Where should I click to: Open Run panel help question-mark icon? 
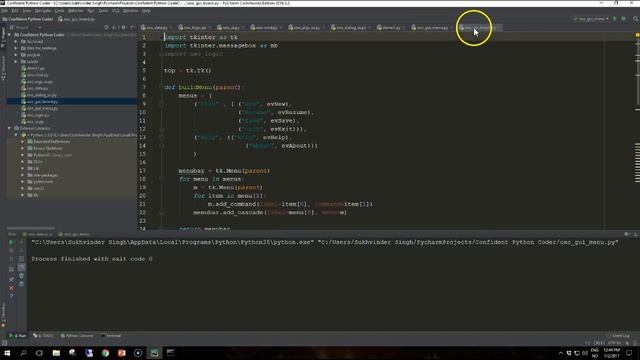pos(11,296)
